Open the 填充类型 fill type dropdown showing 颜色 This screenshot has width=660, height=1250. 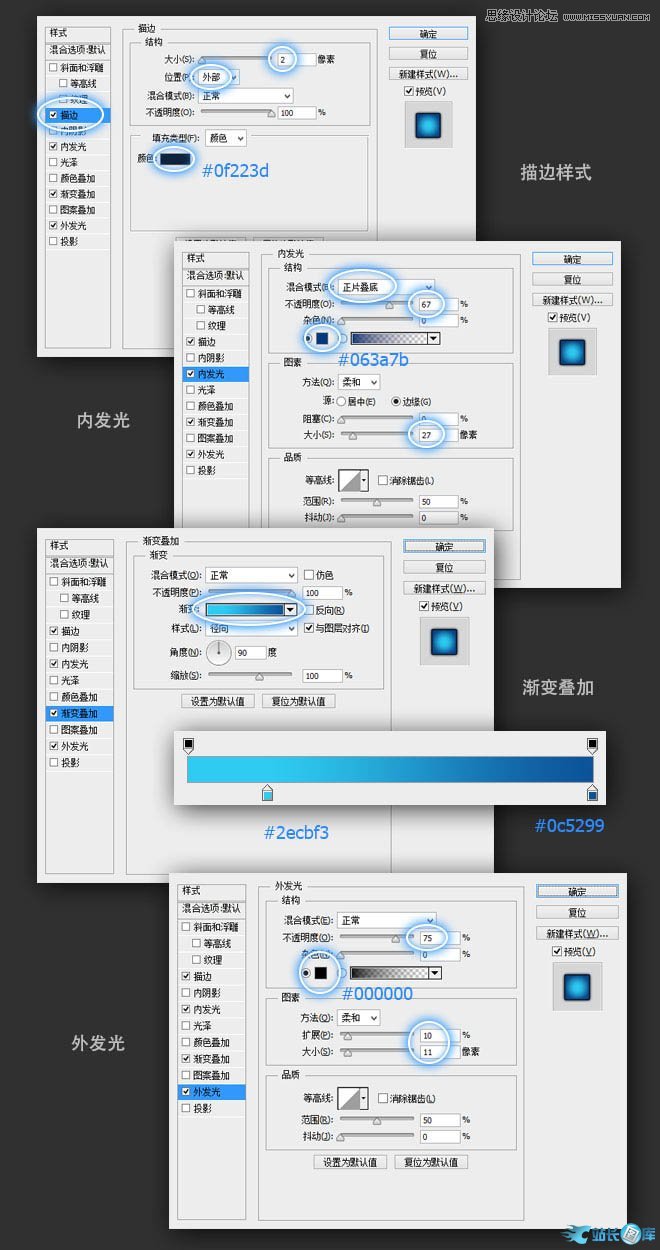pyautogui.click(x=225, y=138)
